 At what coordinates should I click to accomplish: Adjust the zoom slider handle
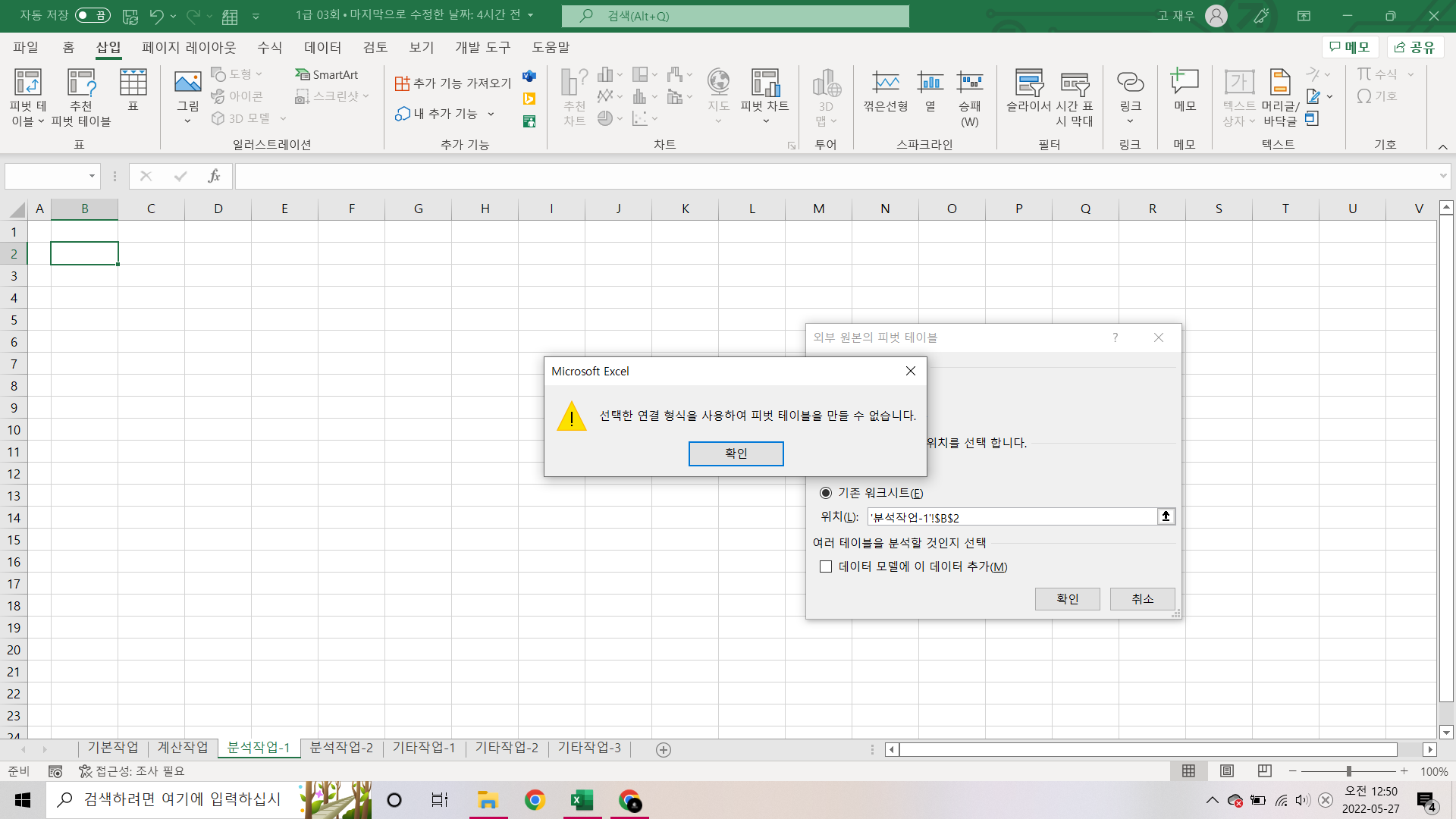pyautogui.click(x=1348, y=770)
